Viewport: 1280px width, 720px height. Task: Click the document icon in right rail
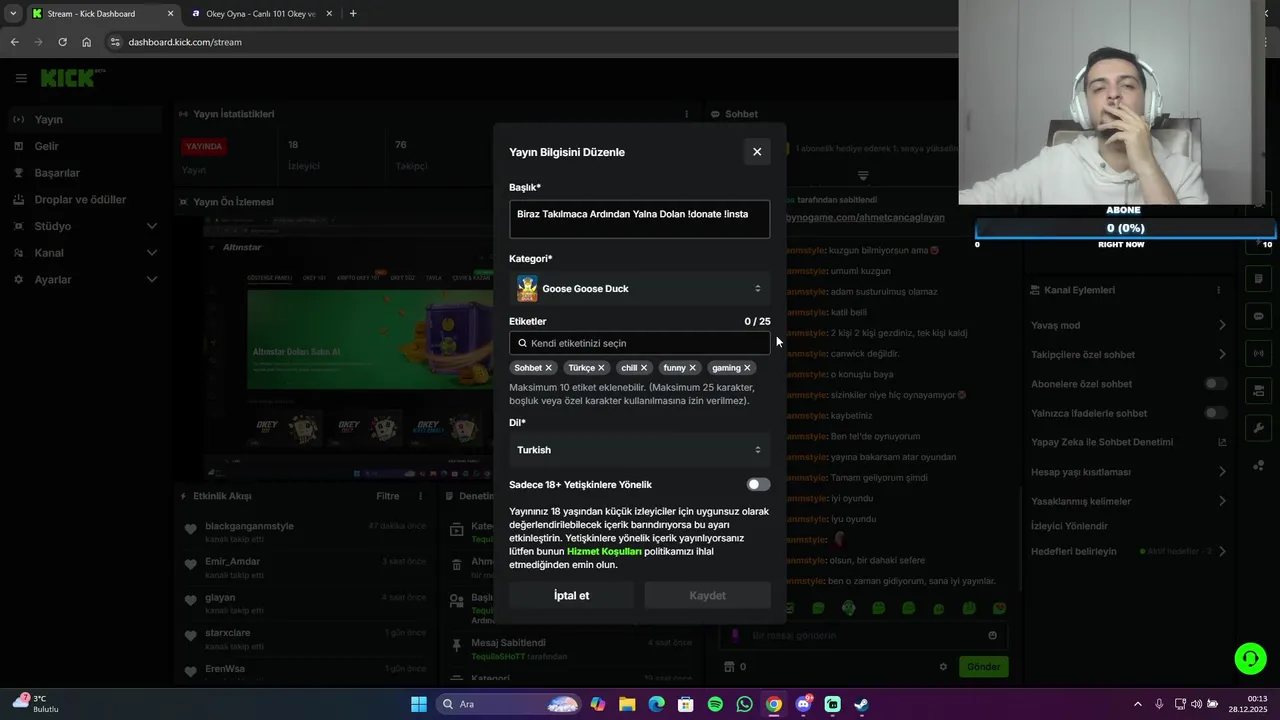1259,278
